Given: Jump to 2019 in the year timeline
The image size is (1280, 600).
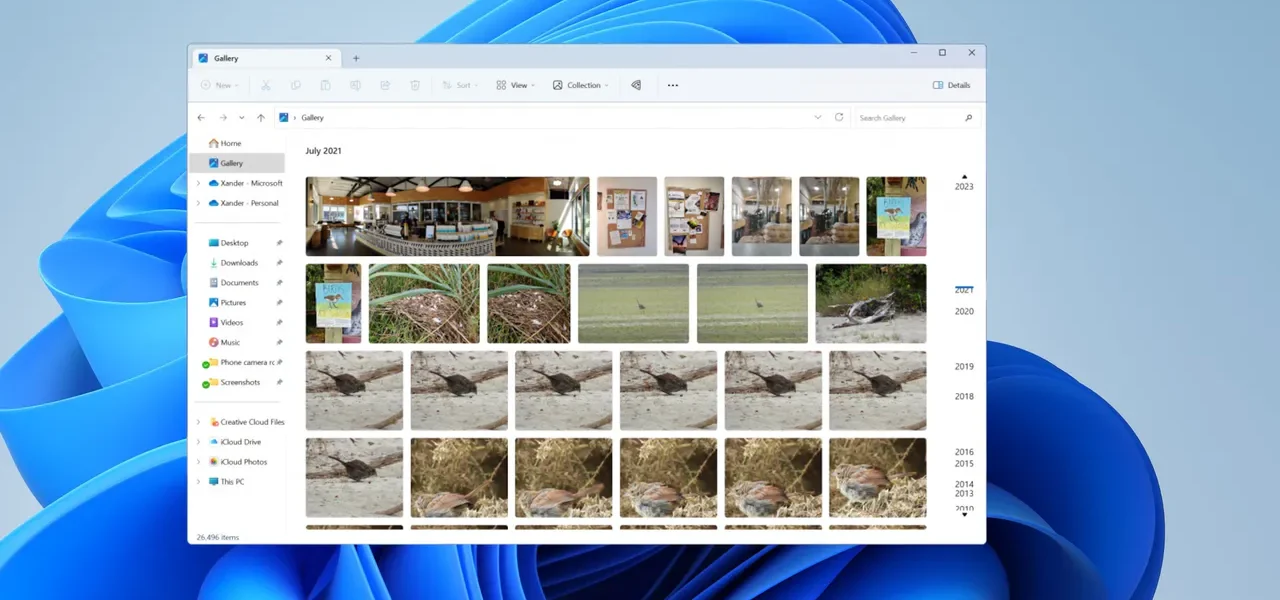Looking at the screenshot, I should click(x=963, y=366).
